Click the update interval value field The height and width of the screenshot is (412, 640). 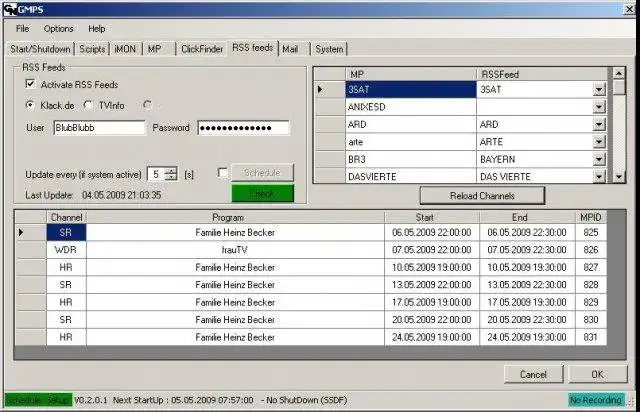pos(156,174)
